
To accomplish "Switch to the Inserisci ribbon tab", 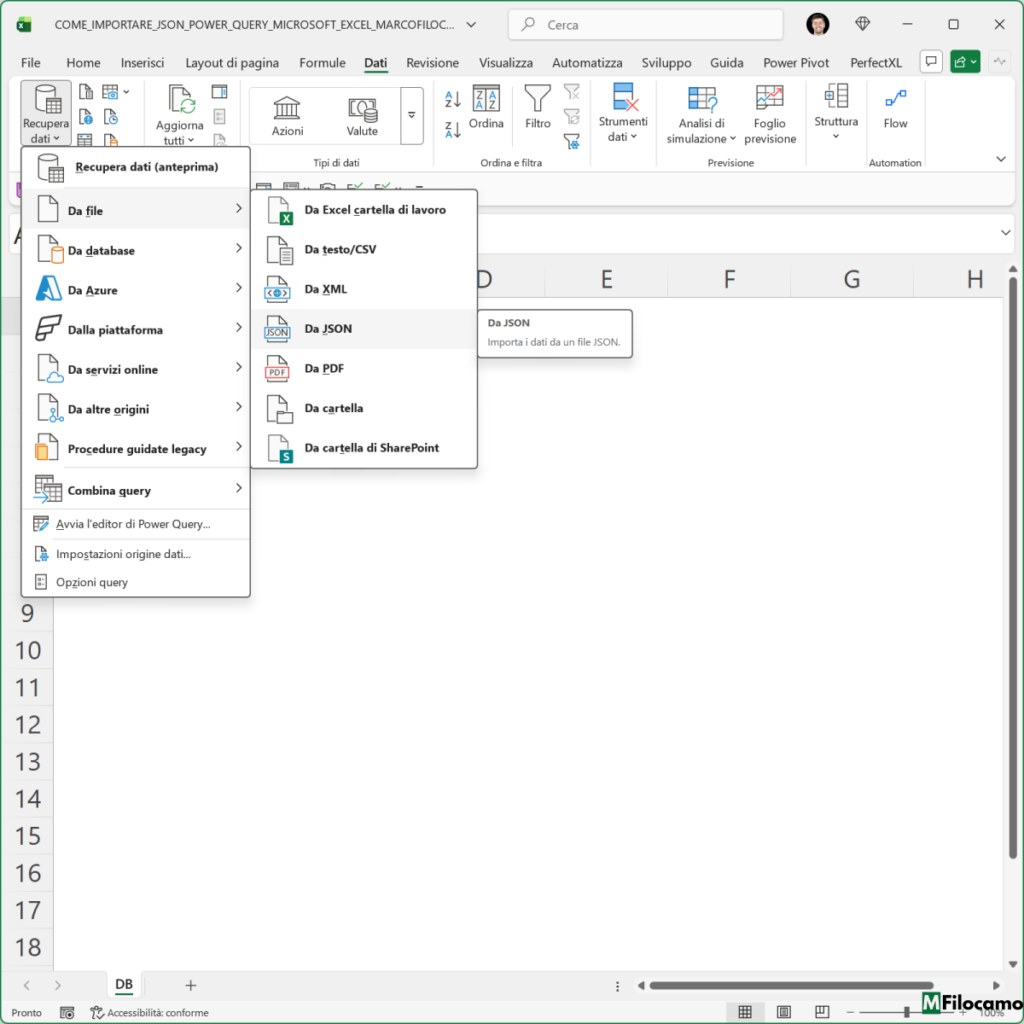I will point(142,63).
